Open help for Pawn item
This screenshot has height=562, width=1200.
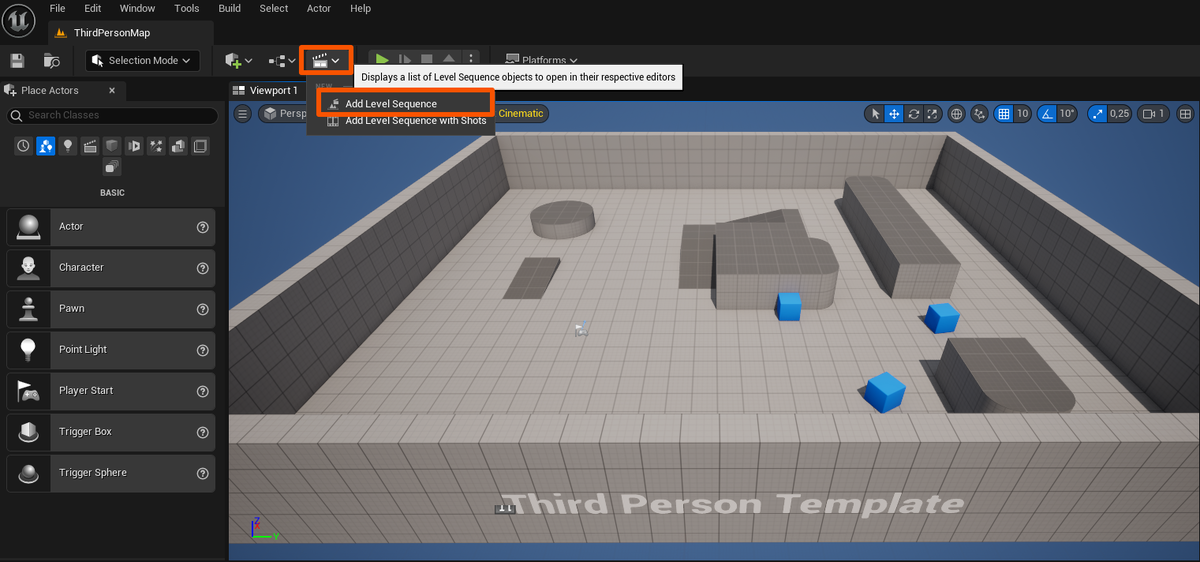(x=203, y=309)
